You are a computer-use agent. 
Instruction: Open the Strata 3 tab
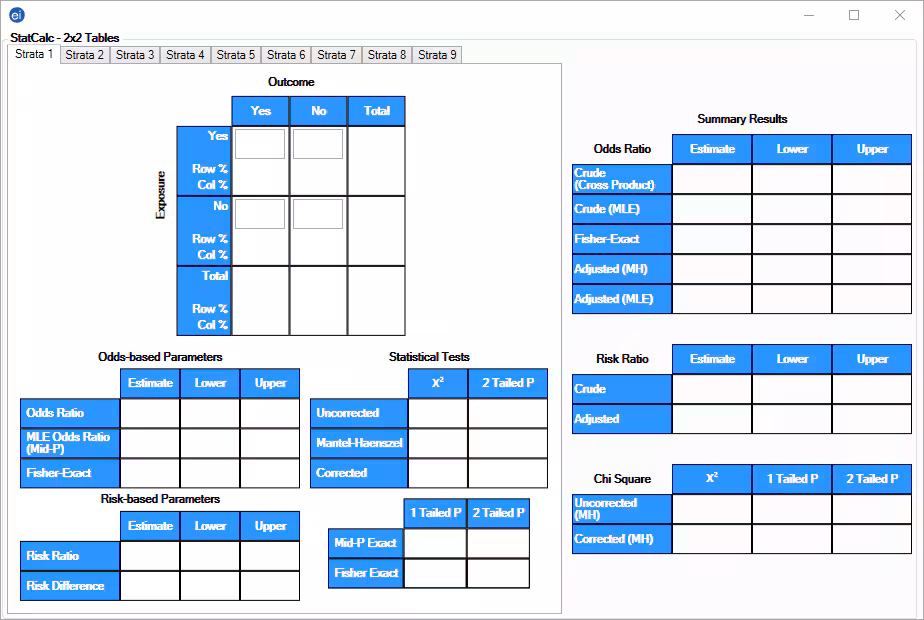134,55
